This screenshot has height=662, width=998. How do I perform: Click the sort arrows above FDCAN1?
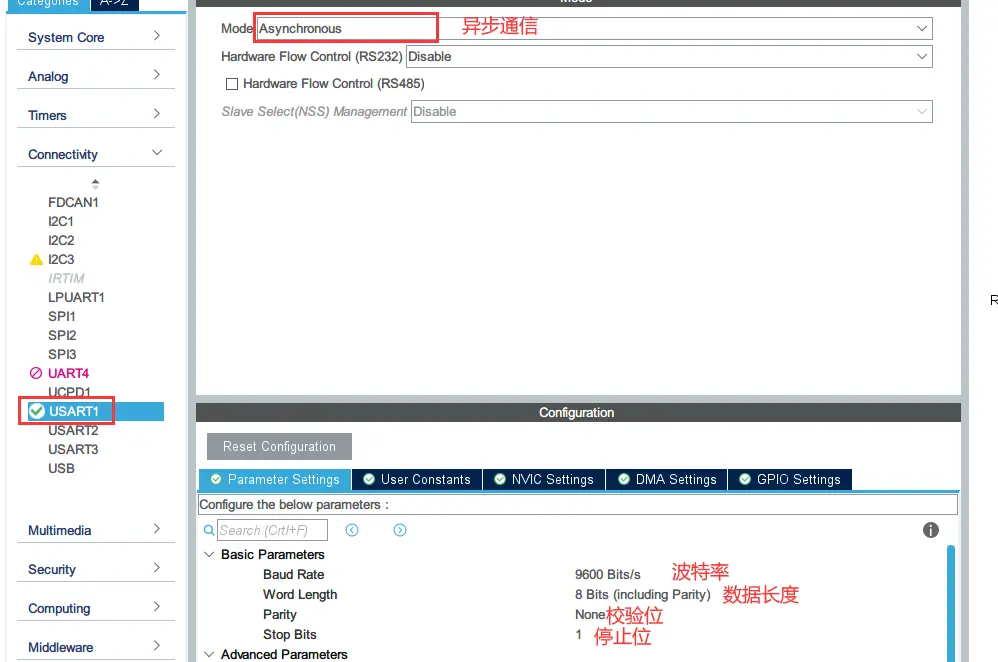95,184
